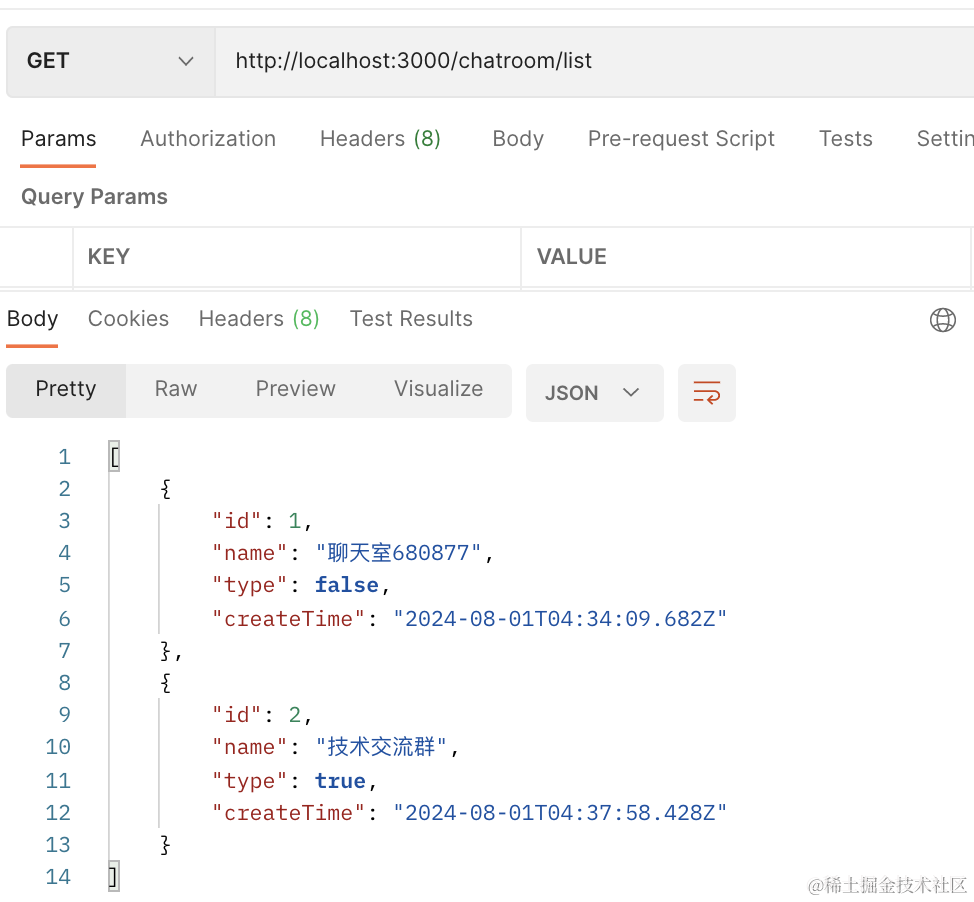
Task: Click the globe network icon
Action: 942,320
